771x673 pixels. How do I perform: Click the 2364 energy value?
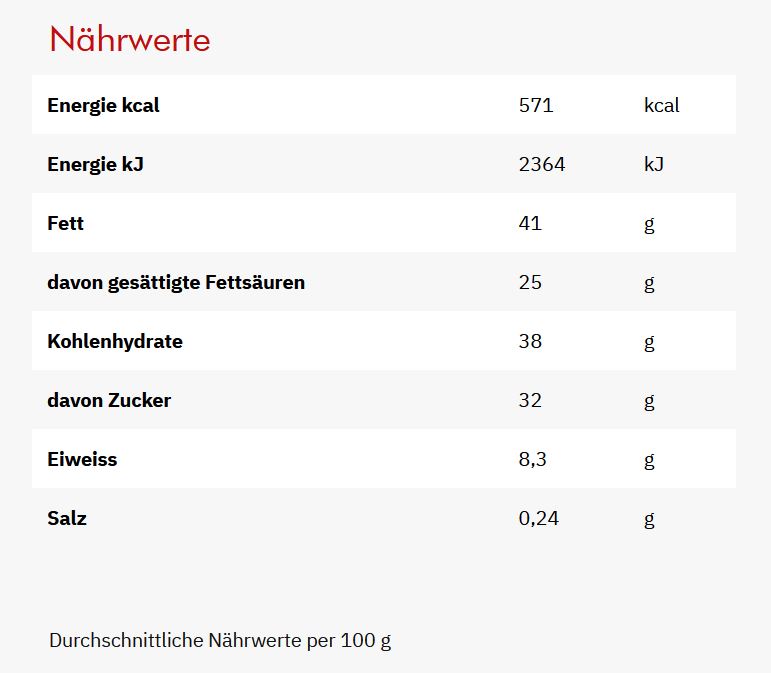[x=542, y=164]
